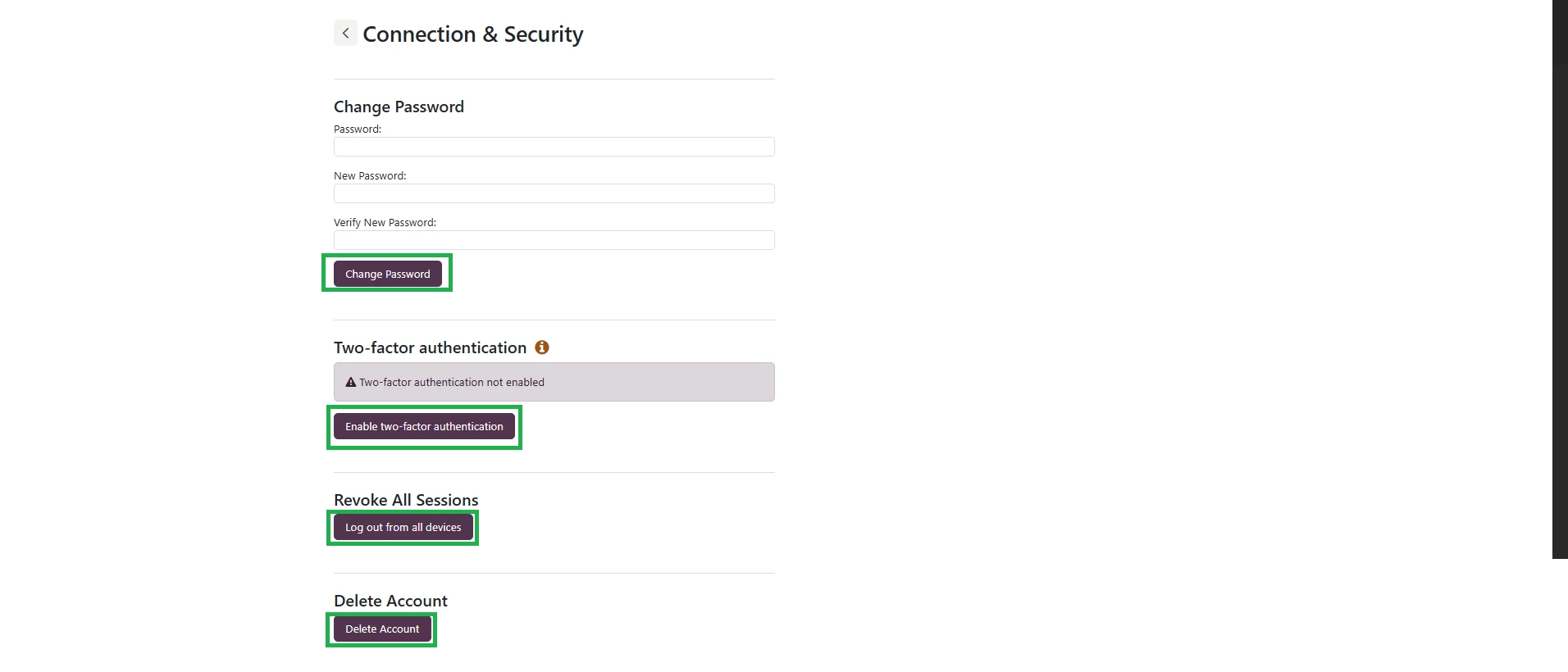The image size is (1568, 672).
Task: Click the Revoke All Sessions heading
Action: point(406,501)
